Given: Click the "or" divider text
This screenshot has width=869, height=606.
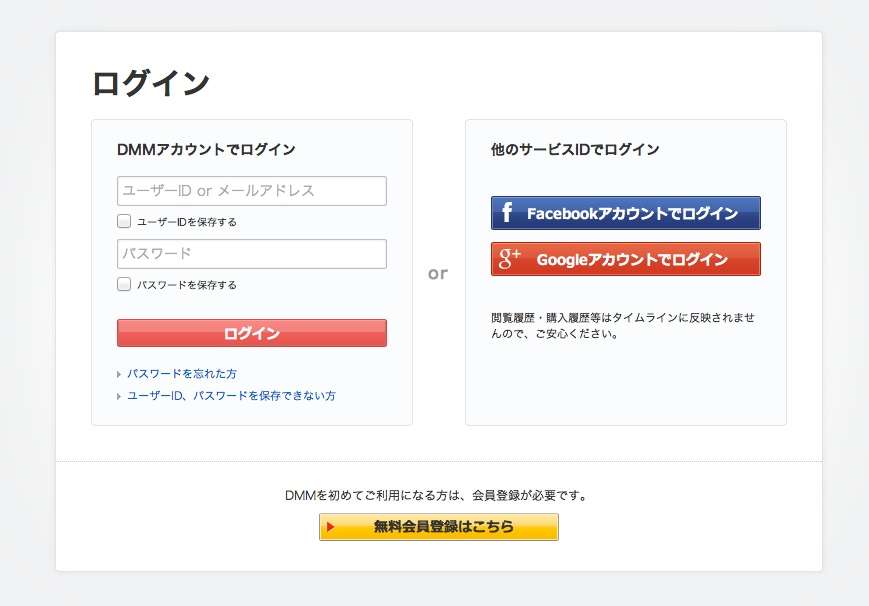Looking at the screenshot, I should point(438,273).
